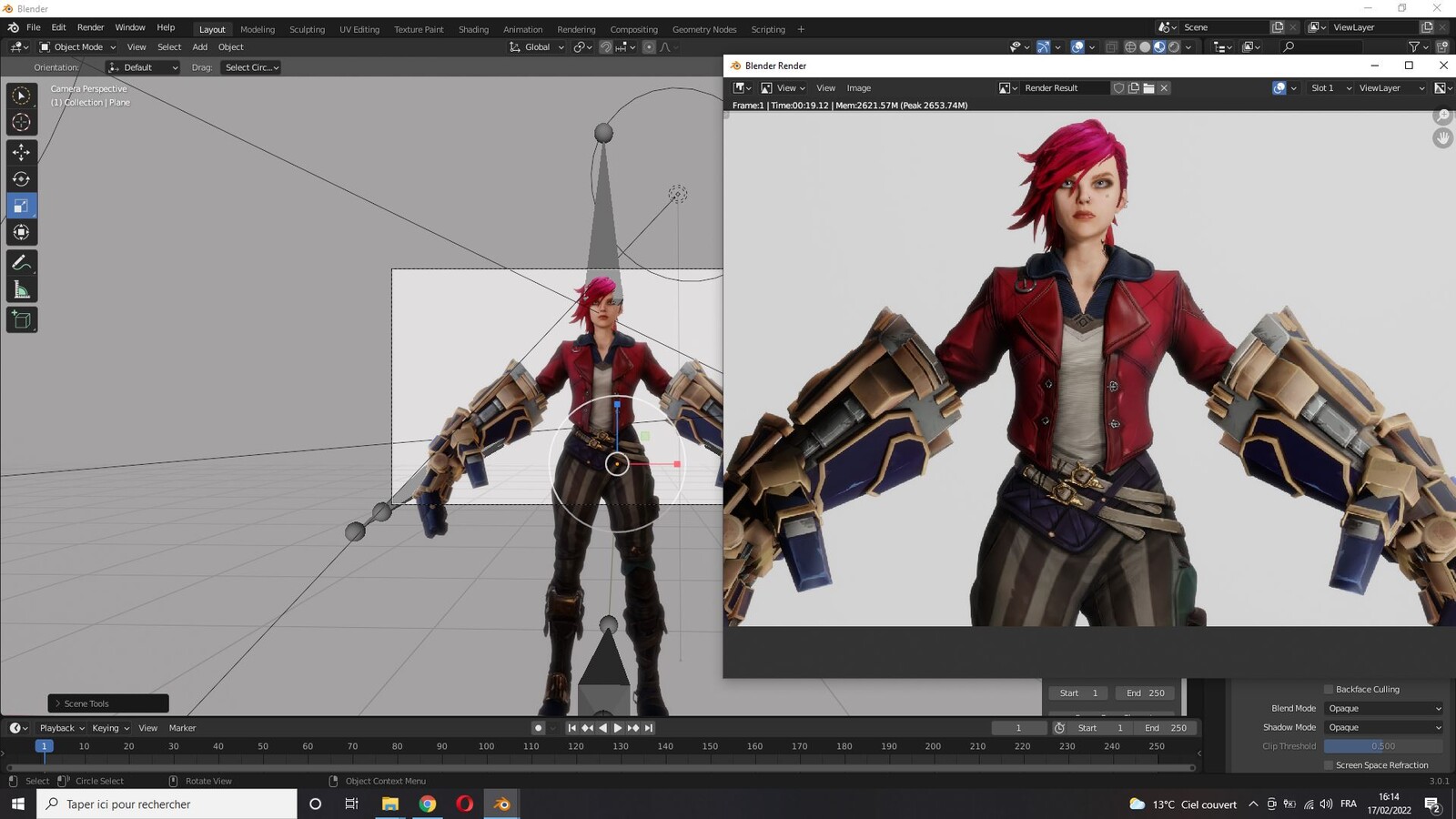
Task: Jump to timeline start frame
Action: click(x=571, y=728)
